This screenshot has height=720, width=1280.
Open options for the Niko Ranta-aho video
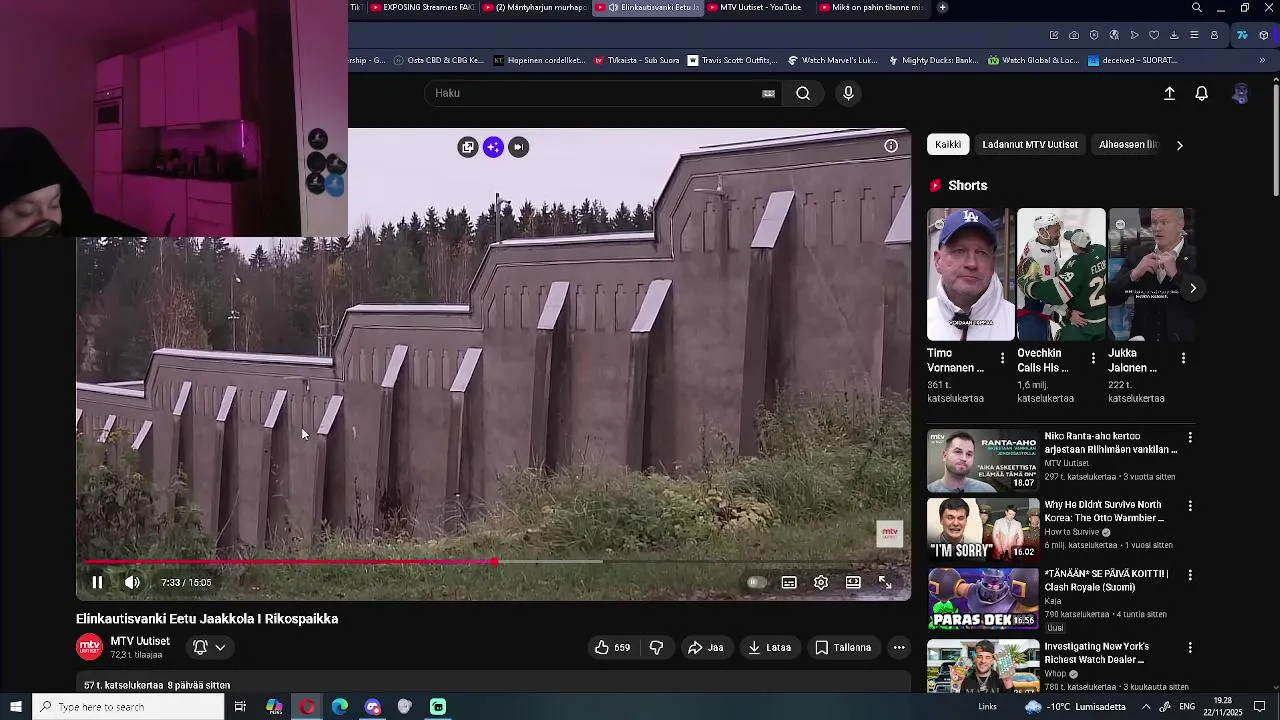[1190, 438]
